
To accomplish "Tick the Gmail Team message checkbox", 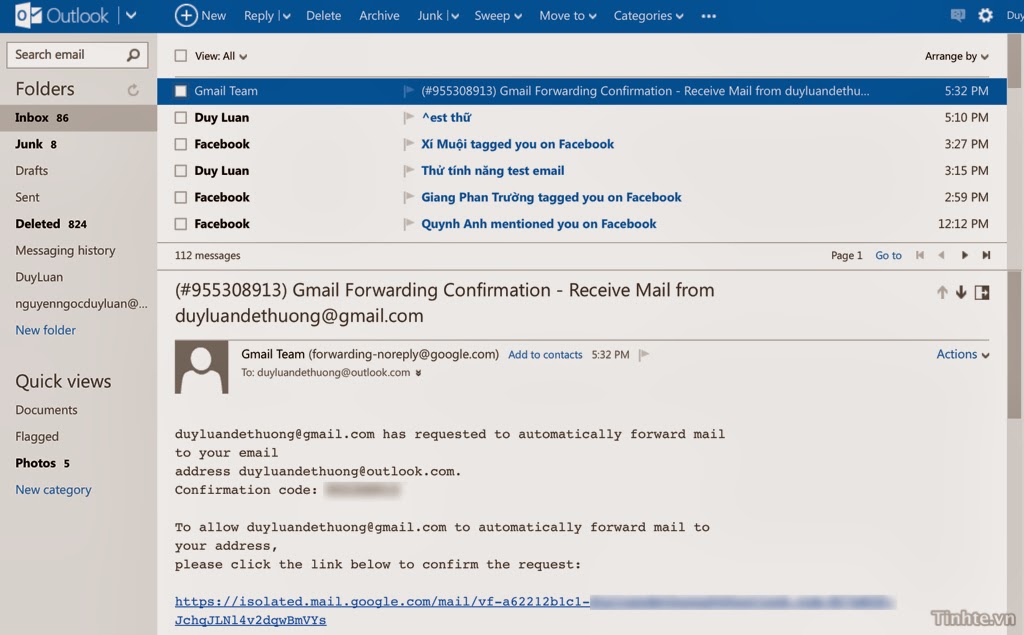I will tap(180, 91).
